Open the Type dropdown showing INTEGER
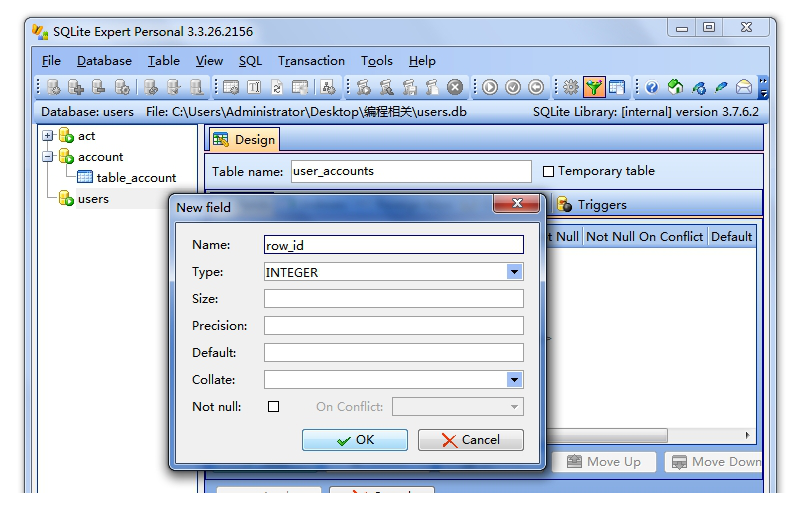 tap(514, 272)
